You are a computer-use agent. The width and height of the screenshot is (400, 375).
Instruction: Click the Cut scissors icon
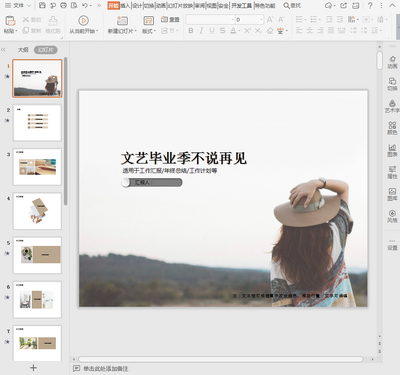tap(26, 20)
